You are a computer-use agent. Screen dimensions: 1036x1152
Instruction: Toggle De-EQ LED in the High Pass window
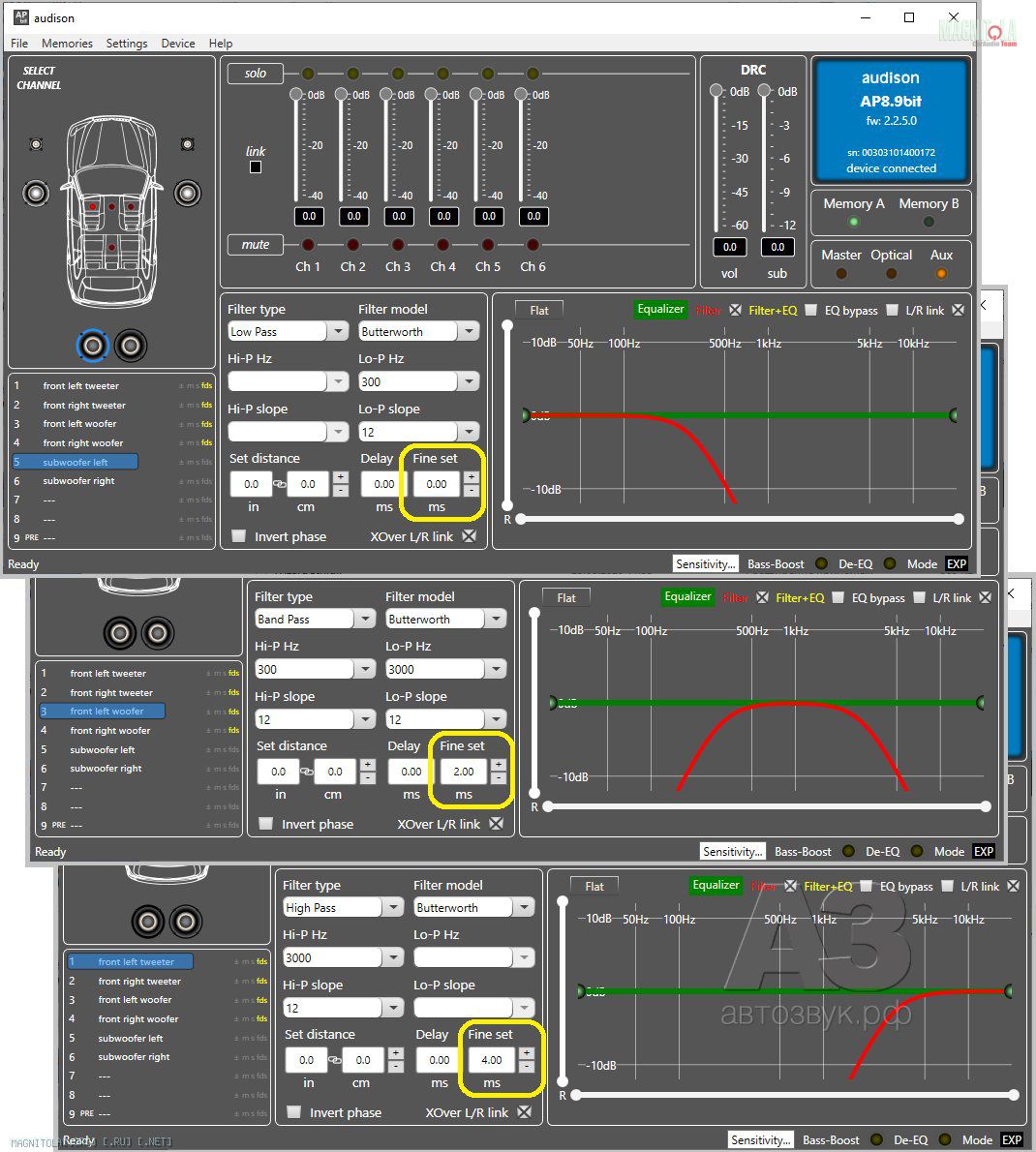[x=945, y=1139]
